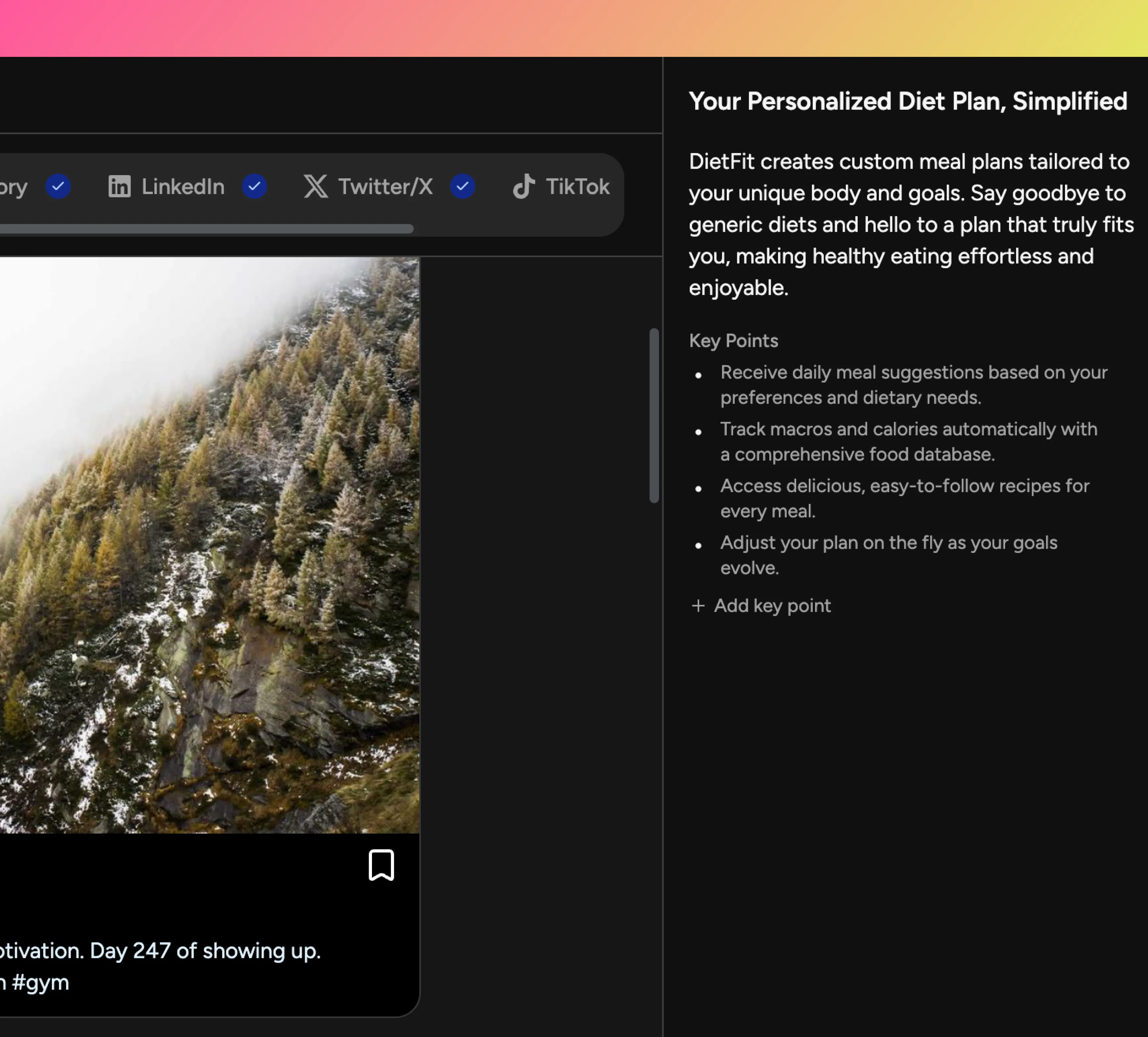This screenshot has width=1148, height=1037.
Task: Click the LinkedIn logo icon
Action: 119,186
